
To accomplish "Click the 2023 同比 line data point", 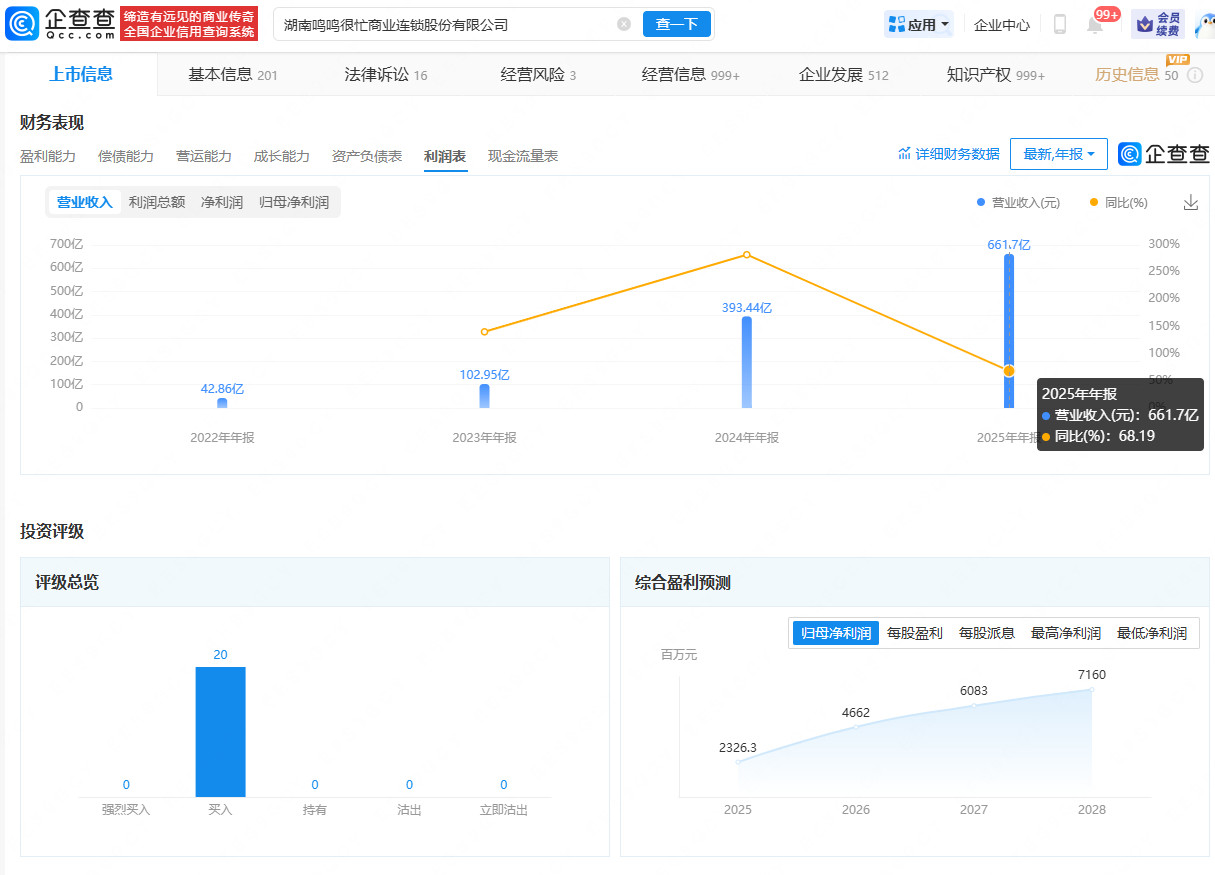I will coord(485,331).
